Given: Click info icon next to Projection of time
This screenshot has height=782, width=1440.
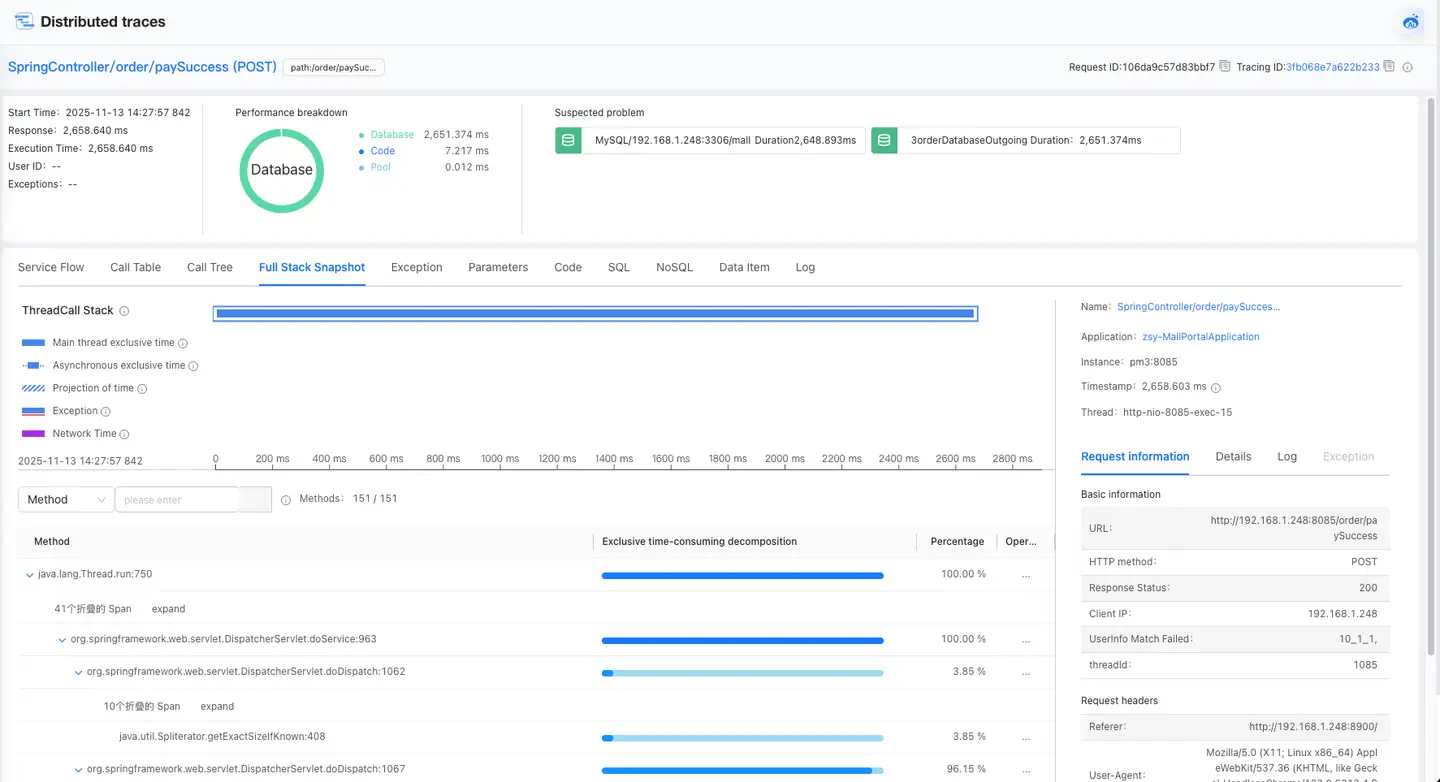Looking at the screenshot, I should tap(142, 389).
